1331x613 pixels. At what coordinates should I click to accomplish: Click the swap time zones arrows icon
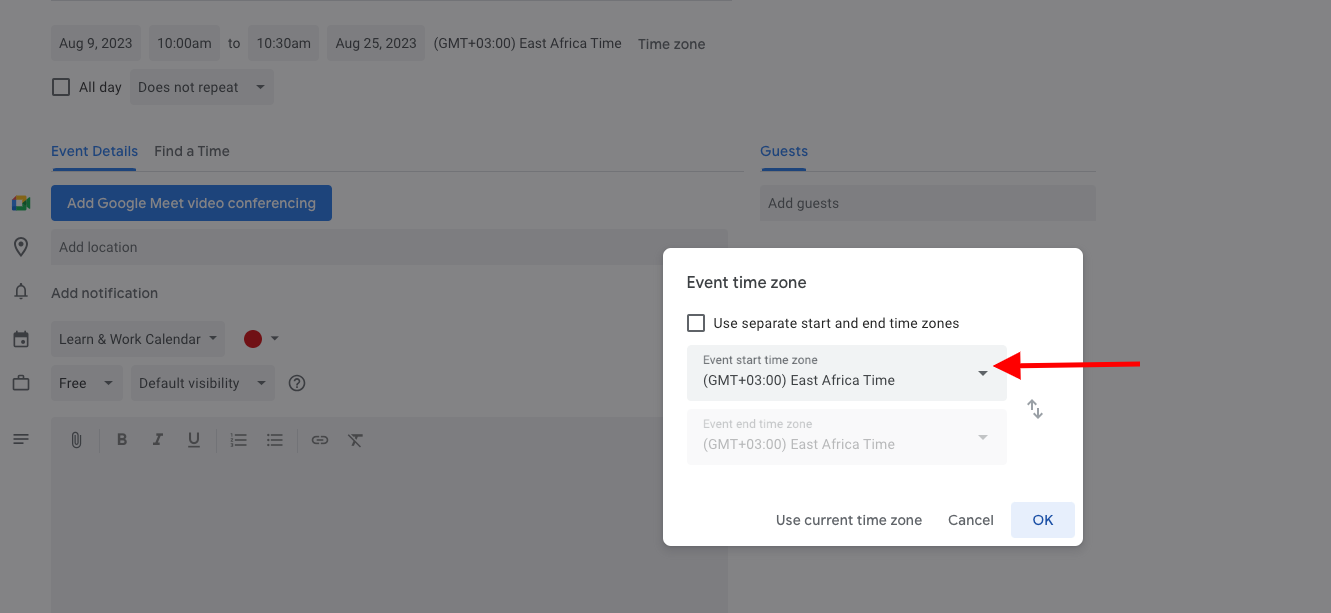pyautogui.click(x=1035, y=409)
